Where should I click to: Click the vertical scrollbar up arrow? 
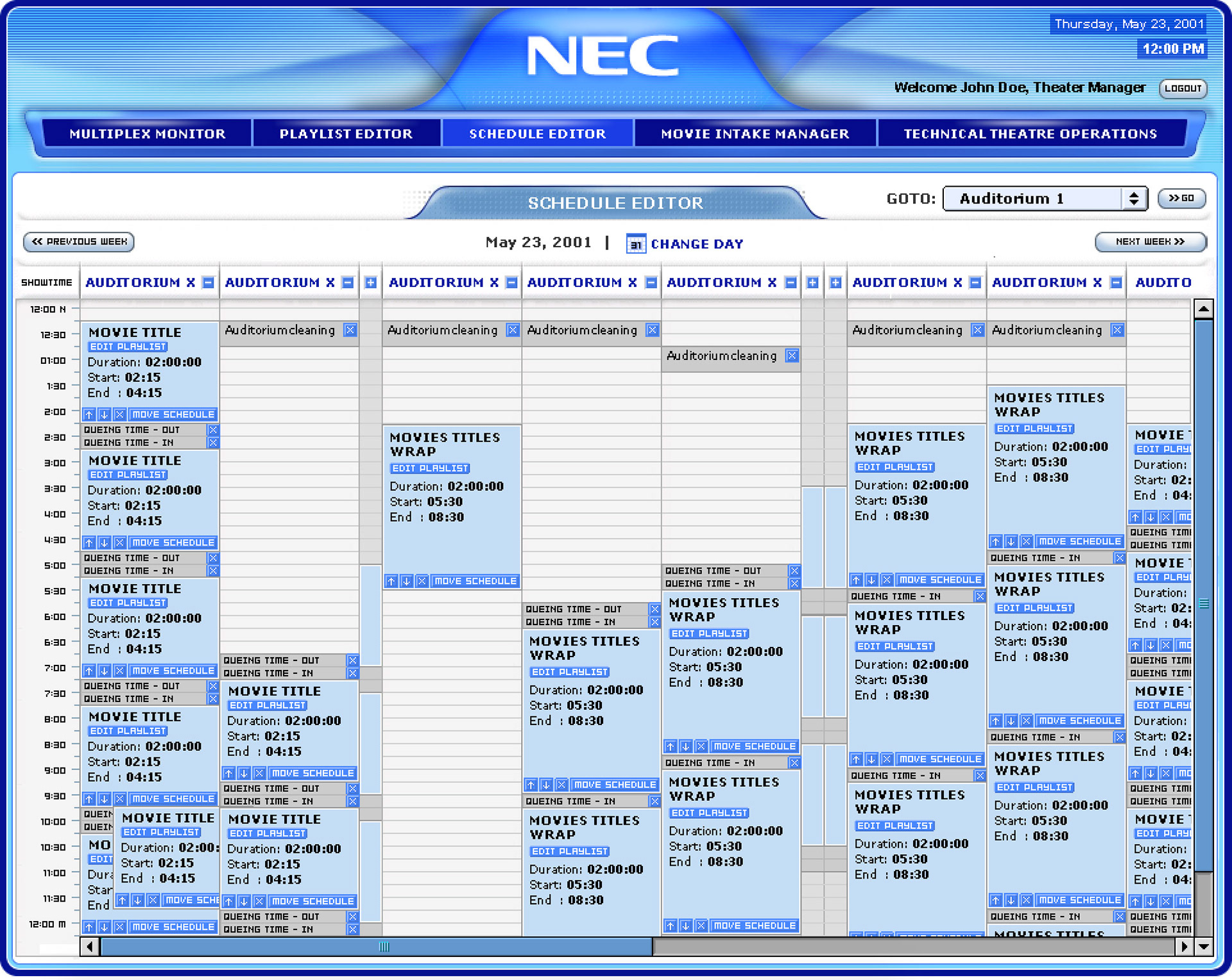1204,310
